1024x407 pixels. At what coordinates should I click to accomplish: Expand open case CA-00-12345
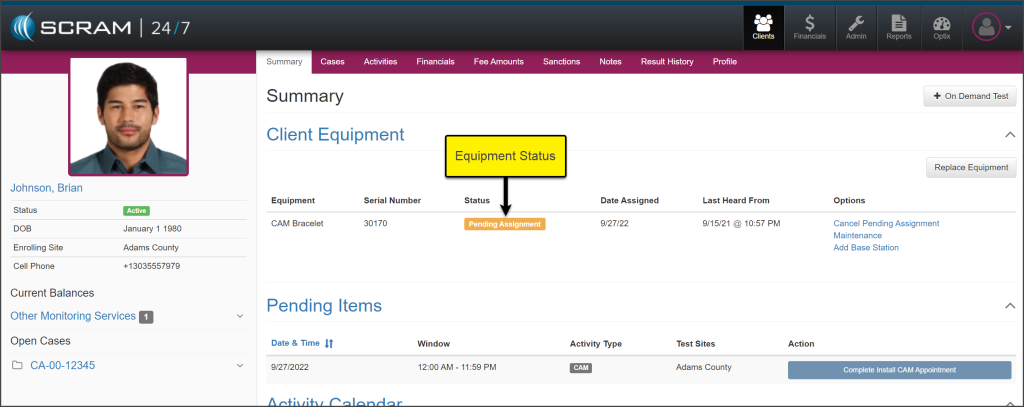pos(239,366)
